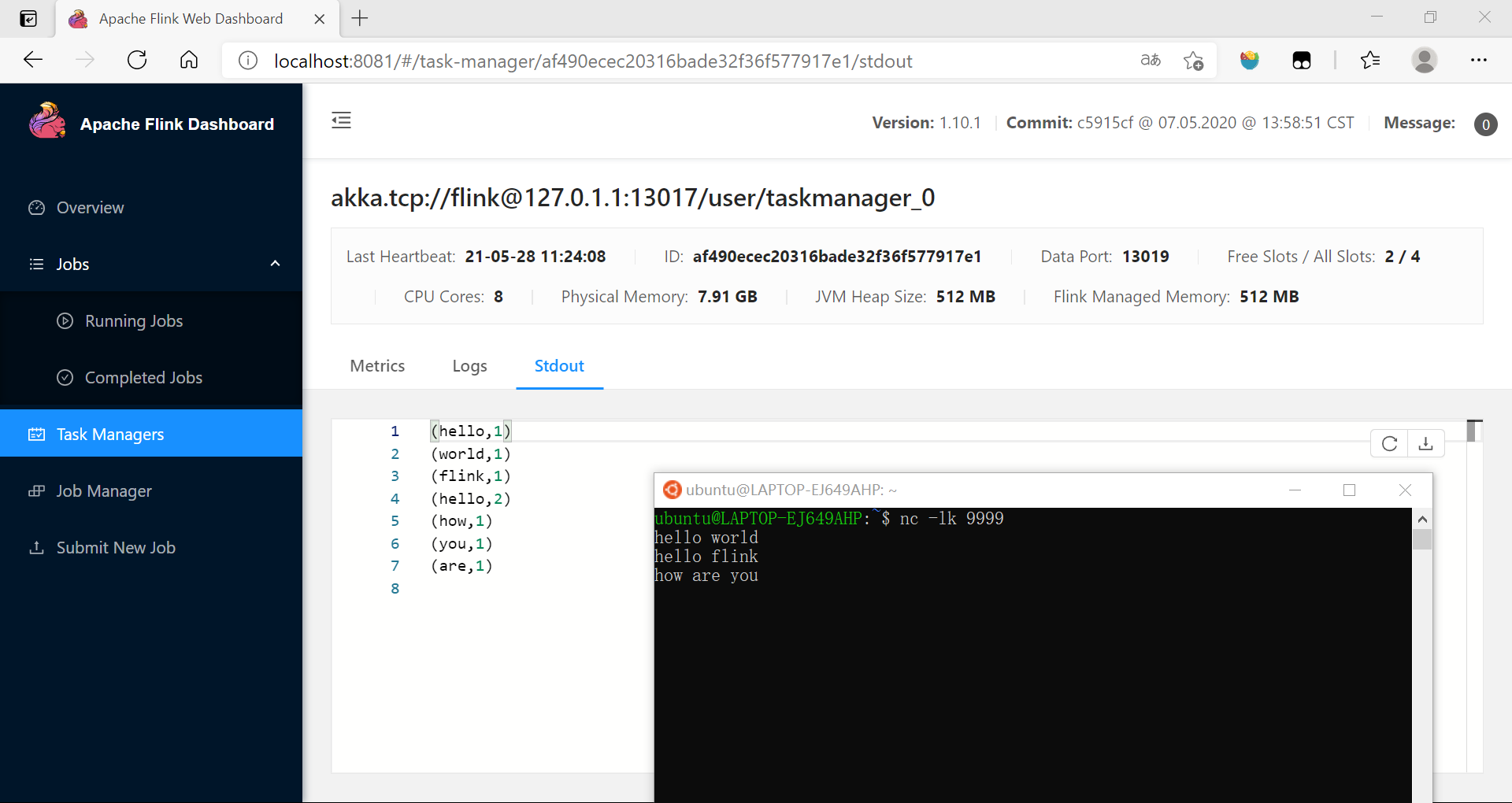Click stdout line (are,1)
Screen dimensions: 1512x803
[x=461, y=566]
